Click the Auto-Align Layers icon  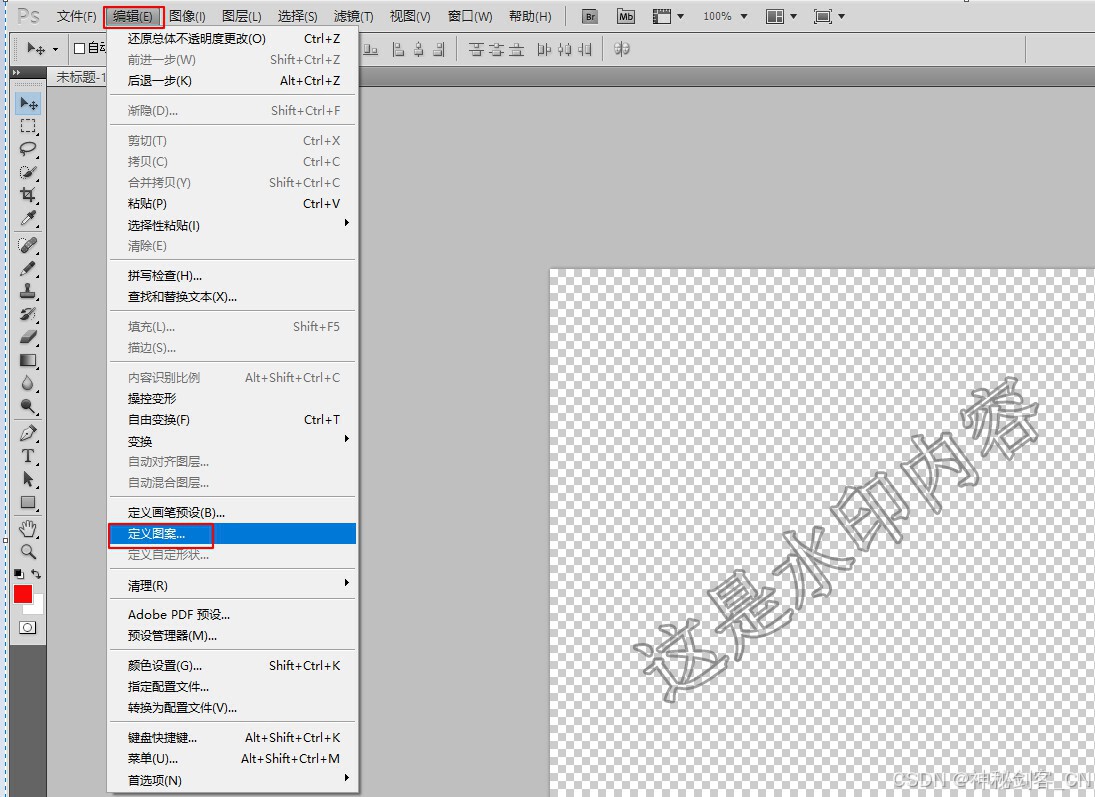click(x=622, y=49)
